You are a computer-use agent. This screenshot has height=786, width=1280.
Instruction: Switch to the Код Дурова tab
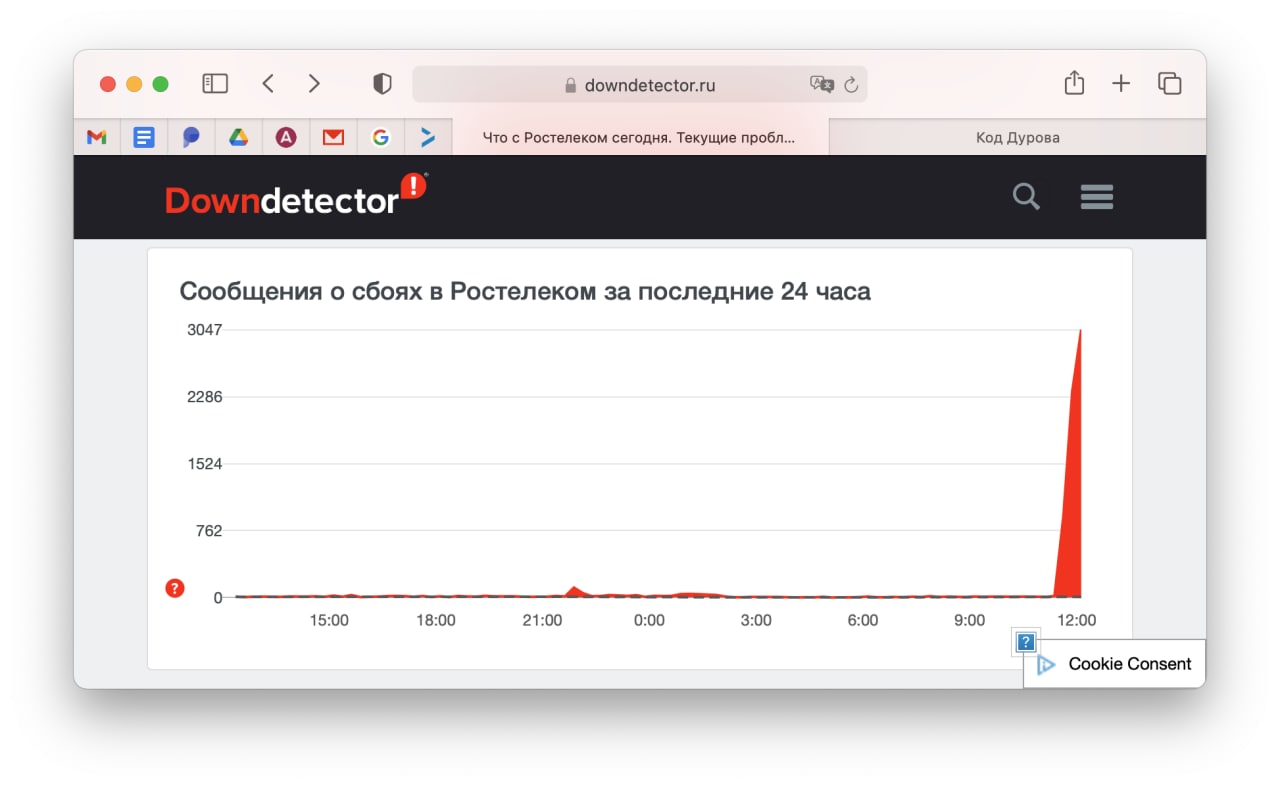coord(1017,138)
